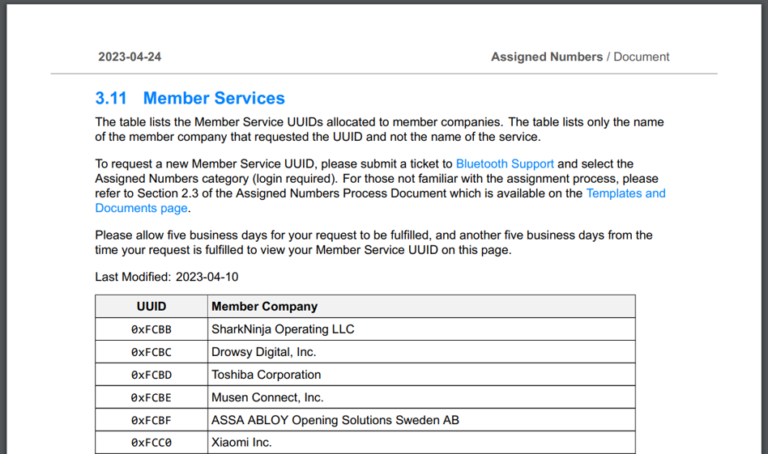Click the 0xFCBE UUID cell

point(151,398)
